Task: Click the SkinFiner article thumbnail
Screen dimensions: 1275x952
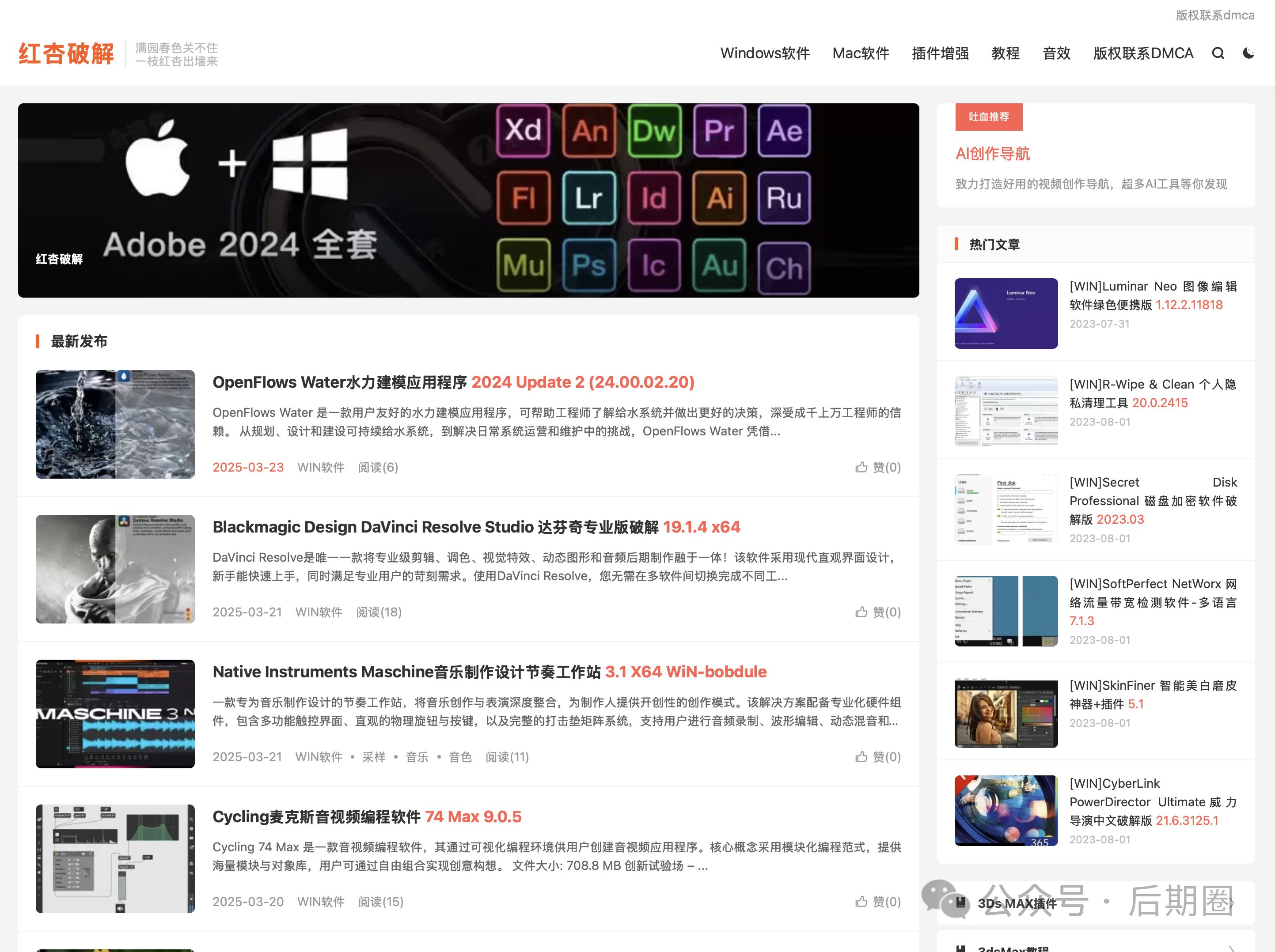Action: tap(1006, 714)
